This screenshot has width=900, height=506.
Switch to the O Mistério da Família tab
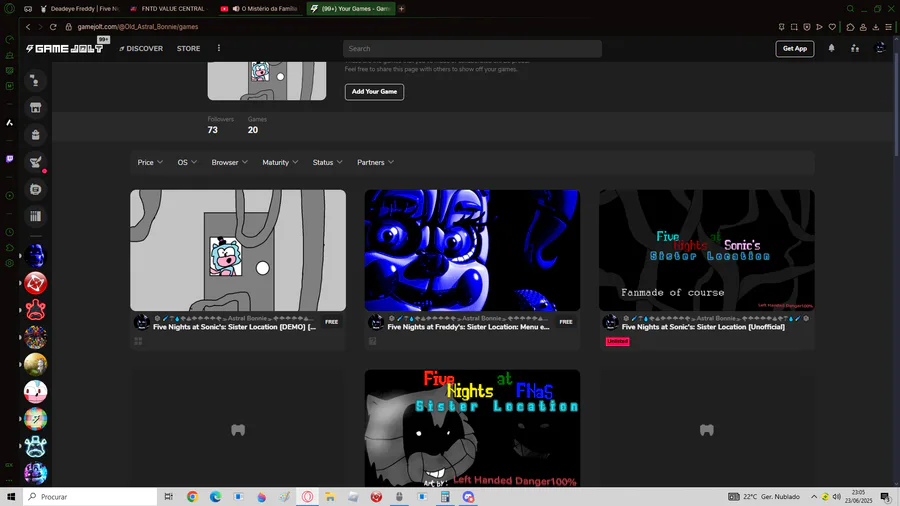click(260, 9)
